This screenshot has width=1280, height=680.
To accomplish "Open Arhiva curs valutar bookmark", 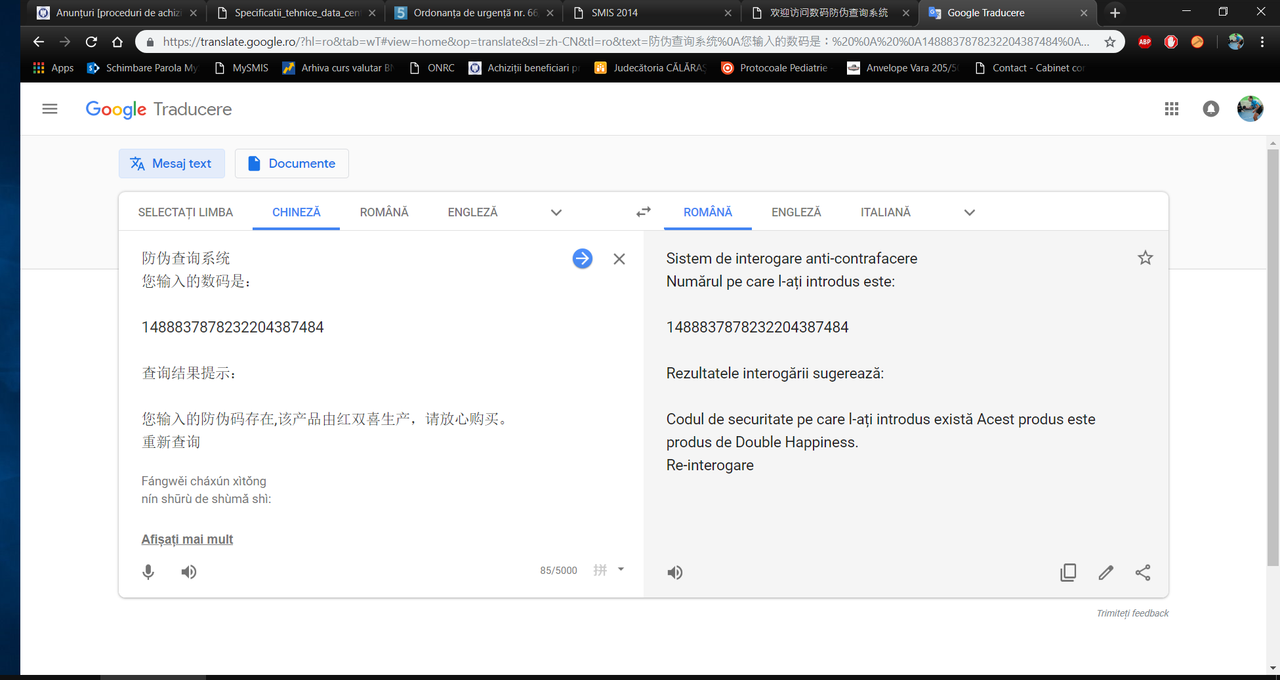I will click(338, 68).
